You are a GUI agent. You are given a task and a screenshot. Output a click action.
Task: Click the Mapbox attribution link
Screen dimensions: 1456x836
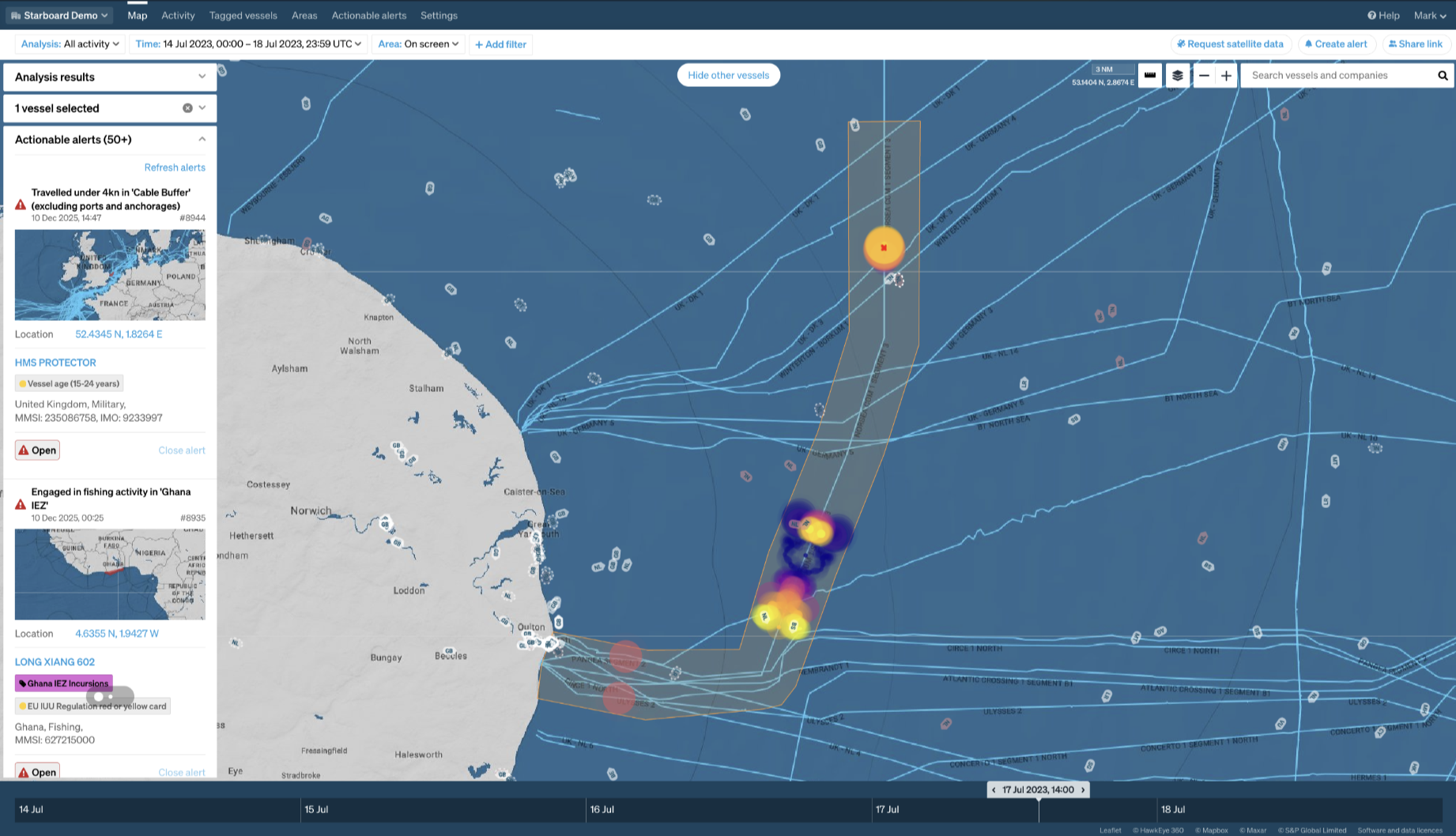[x=1212, y=830]
